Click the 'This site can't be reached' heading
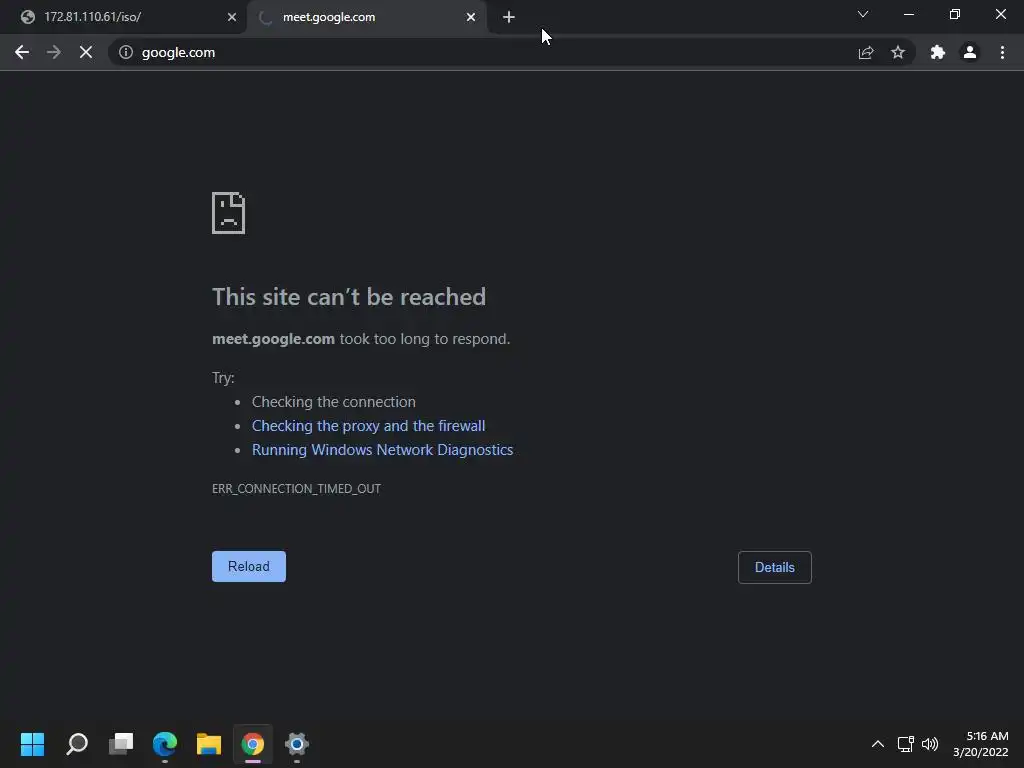Viewport: 1024px width, 768px height. (349, 297)
